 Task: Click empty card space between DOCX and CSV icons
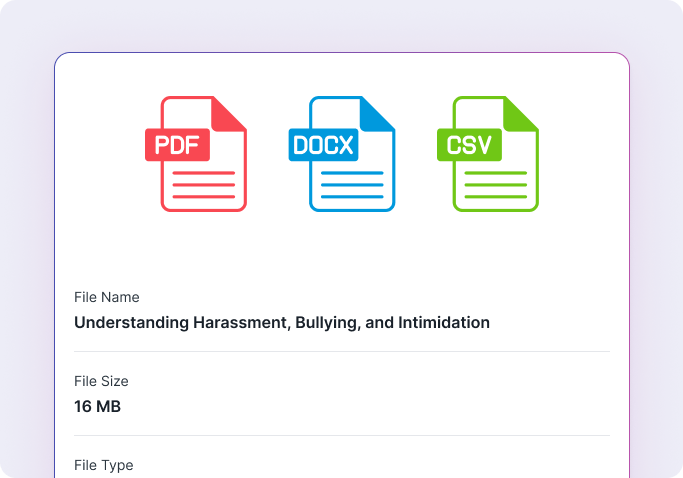[418, 154]
